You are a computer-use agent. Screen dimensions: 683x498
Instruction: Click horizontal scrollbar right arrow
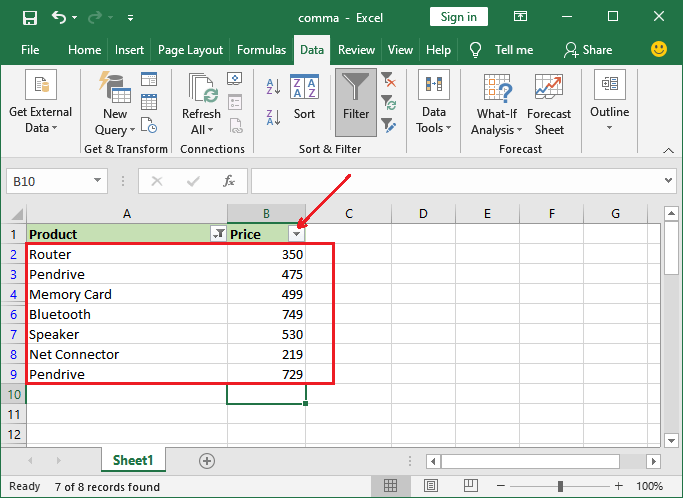[653, 461]
